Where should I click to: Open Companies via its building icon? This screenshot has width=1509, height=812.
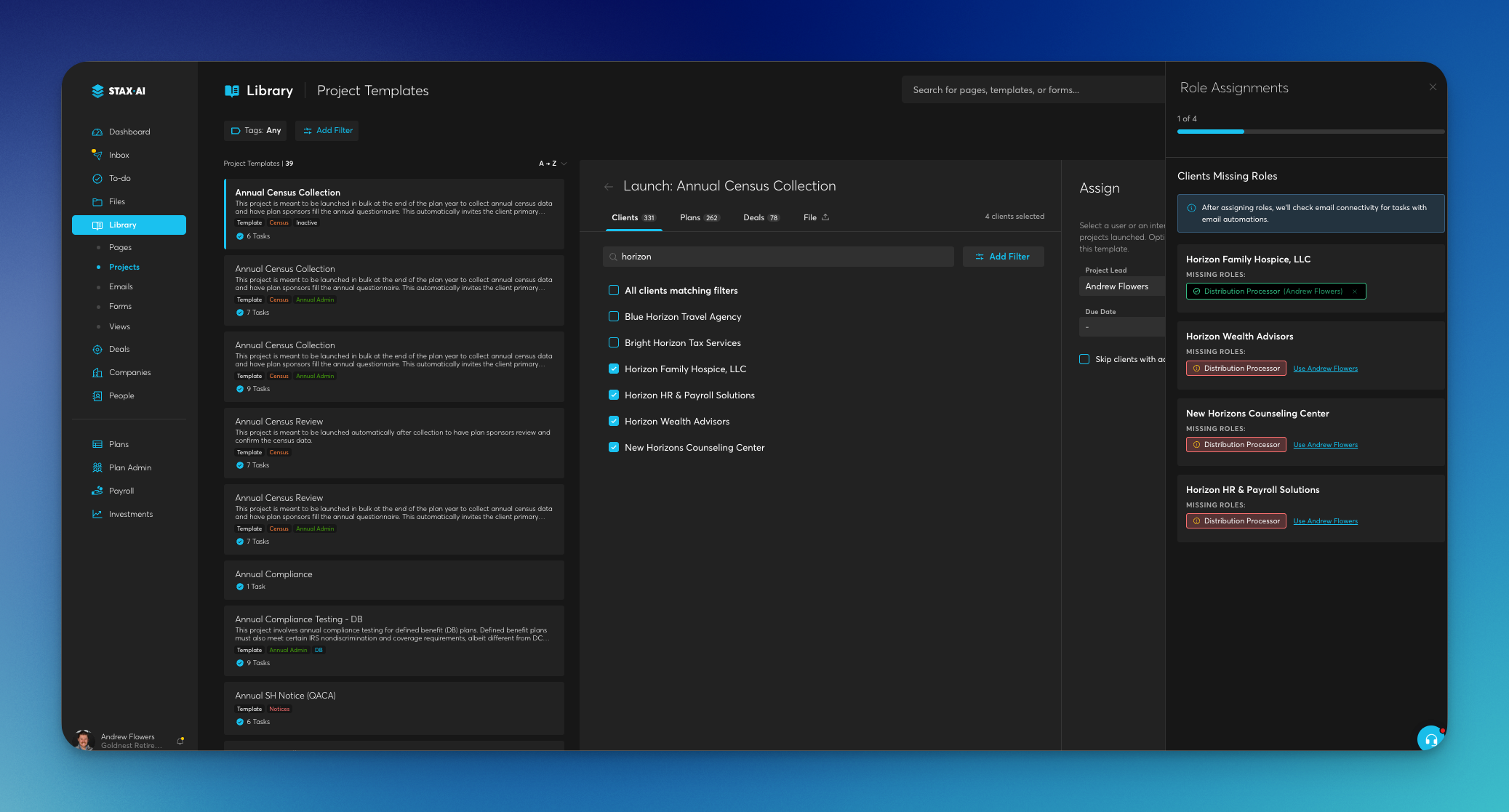click(97, 373)
